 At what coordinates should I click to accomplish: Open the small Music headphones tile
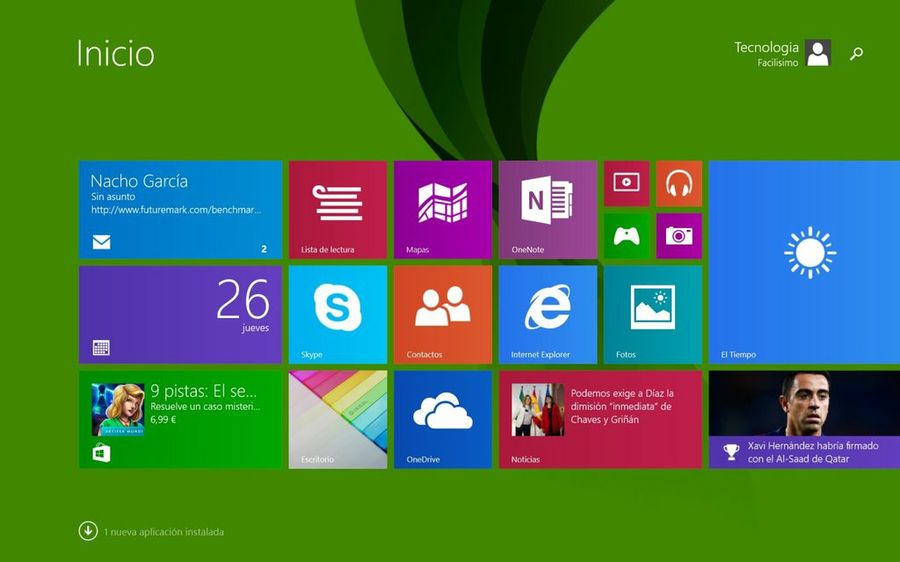pyautogui.click(x=679, y=183)
